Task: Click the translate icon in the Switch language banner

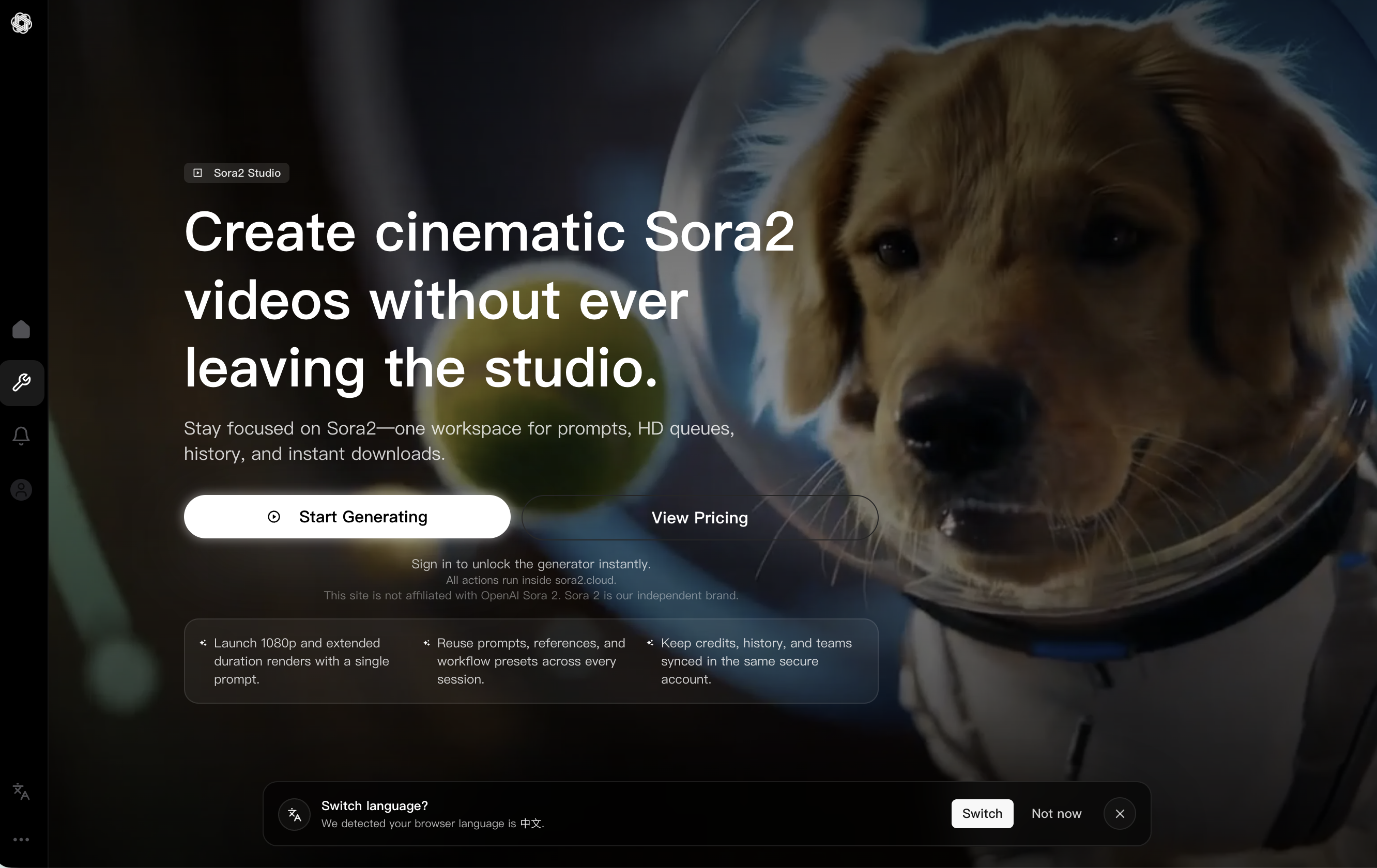Action: [294, 814]
